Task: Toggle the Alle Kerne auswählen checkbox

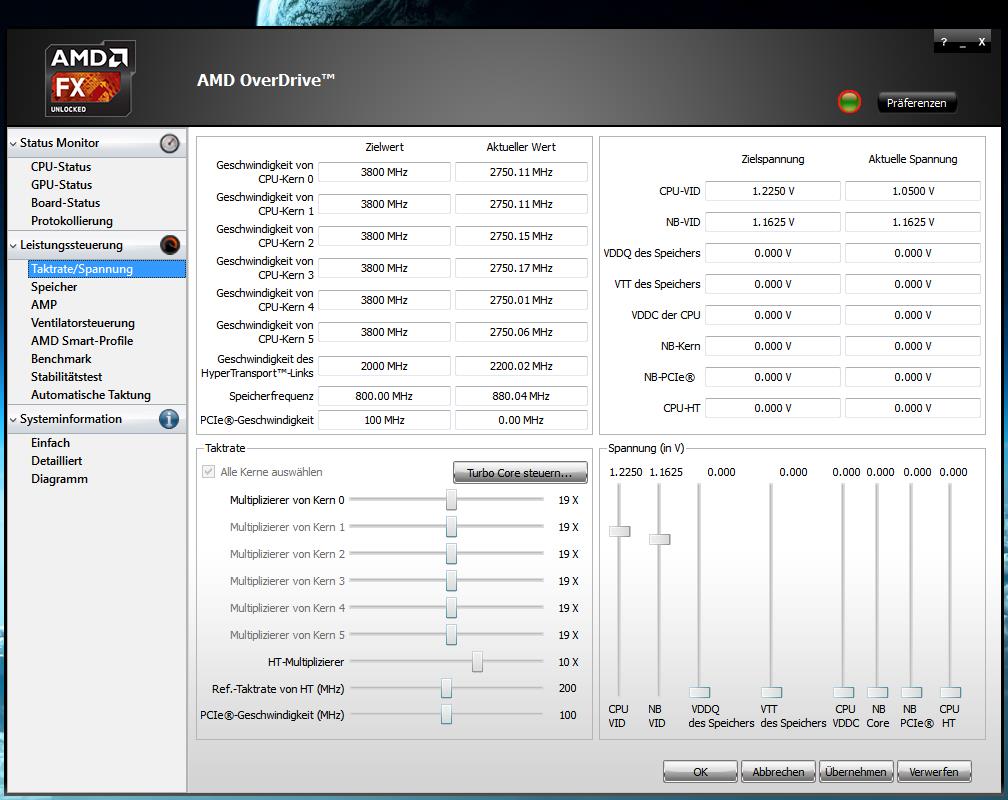Action: [208, 471]
